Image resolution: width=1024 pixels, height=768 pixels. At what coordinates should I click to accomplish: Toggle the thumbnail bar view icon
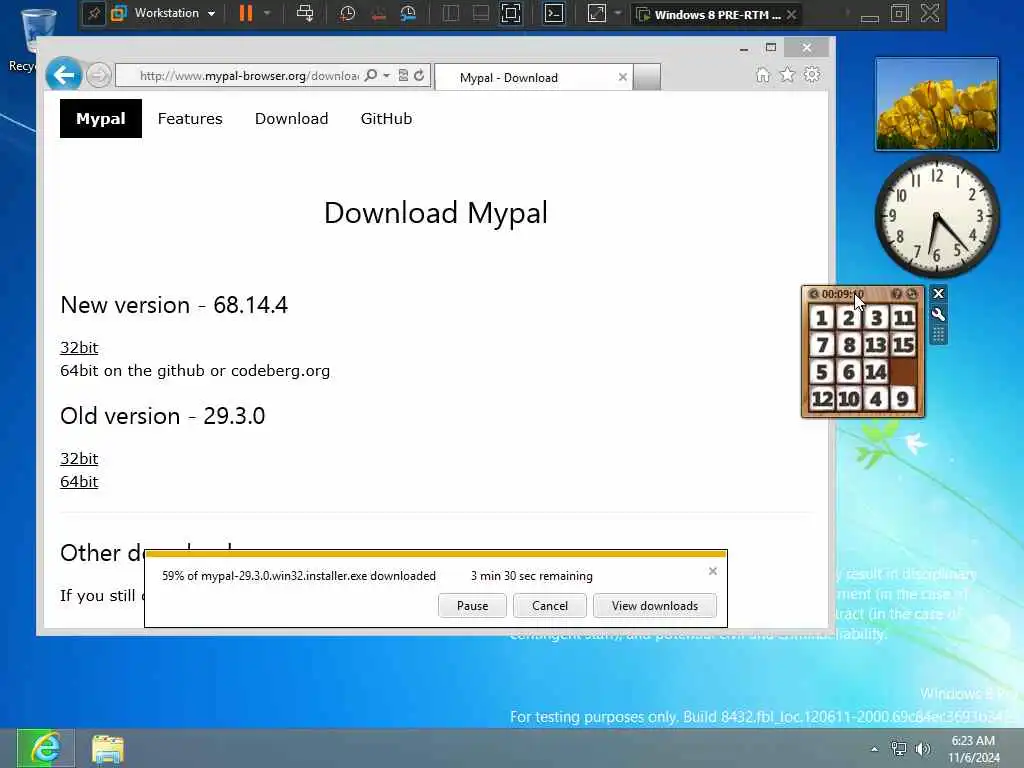pyautogui.click(x=481, y=13)
